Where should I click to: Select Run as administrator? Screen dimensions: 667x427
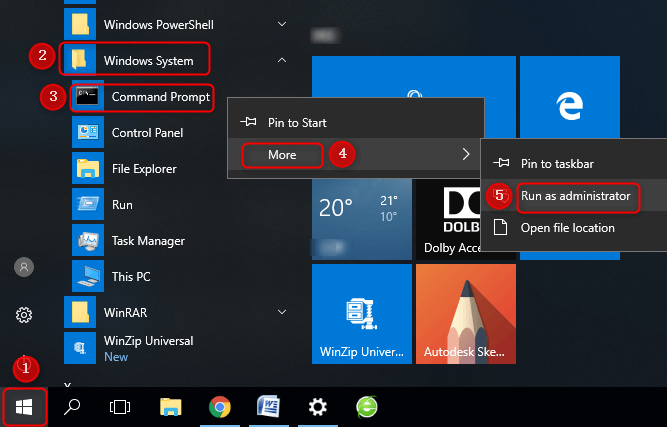click(575, 196)
